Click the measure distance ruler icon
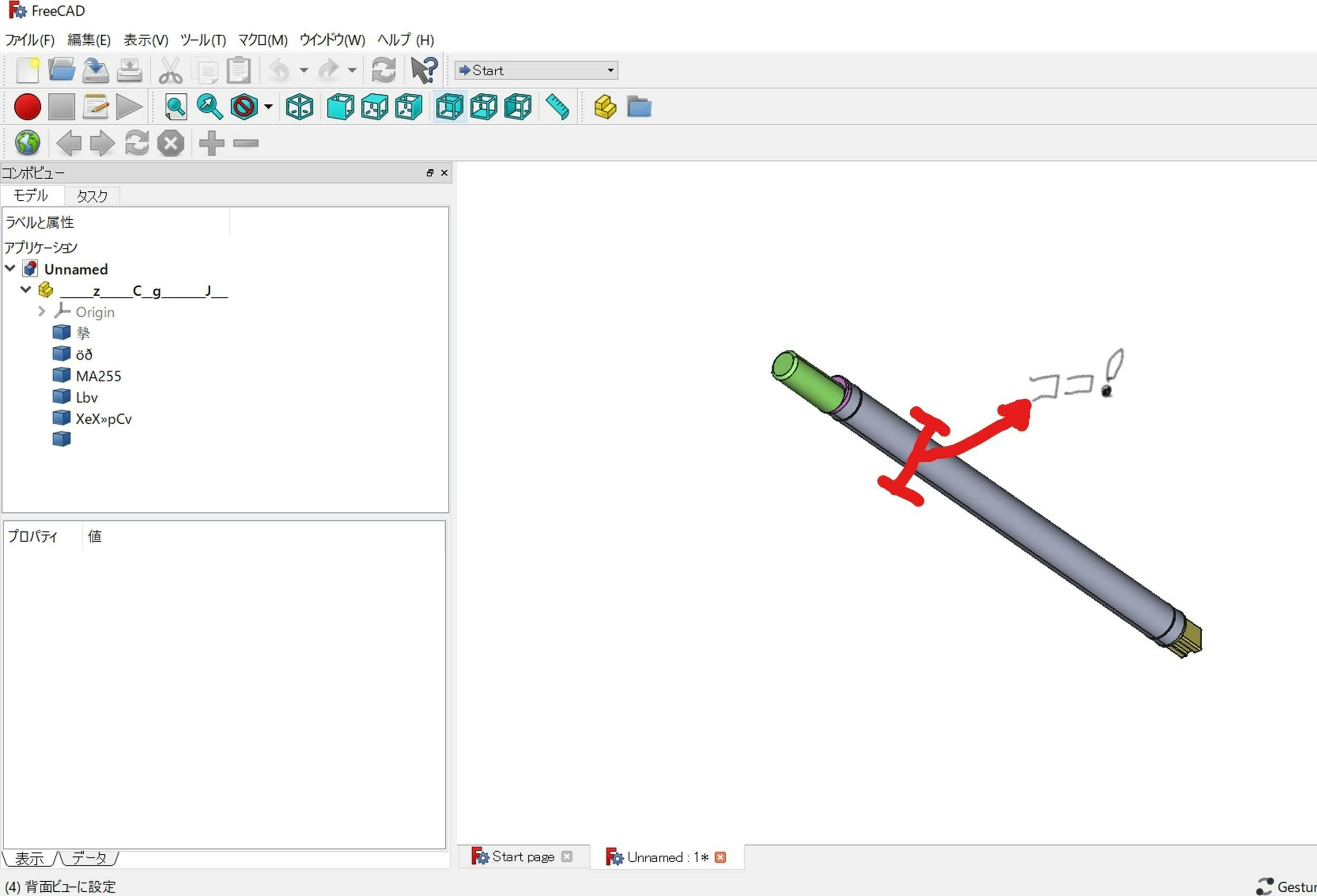This screenshot has width=1317, height=896. point(557,107)
